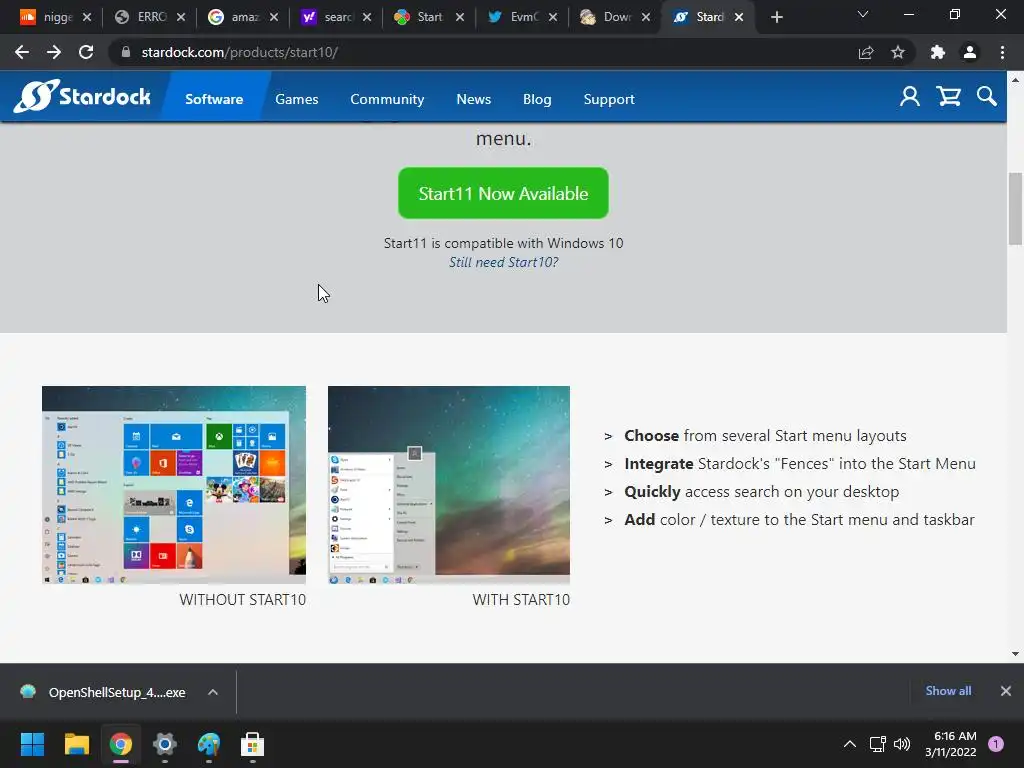Click Show all downloads
The width and height of the screenshot is (1024, 768).
point(948,690)
